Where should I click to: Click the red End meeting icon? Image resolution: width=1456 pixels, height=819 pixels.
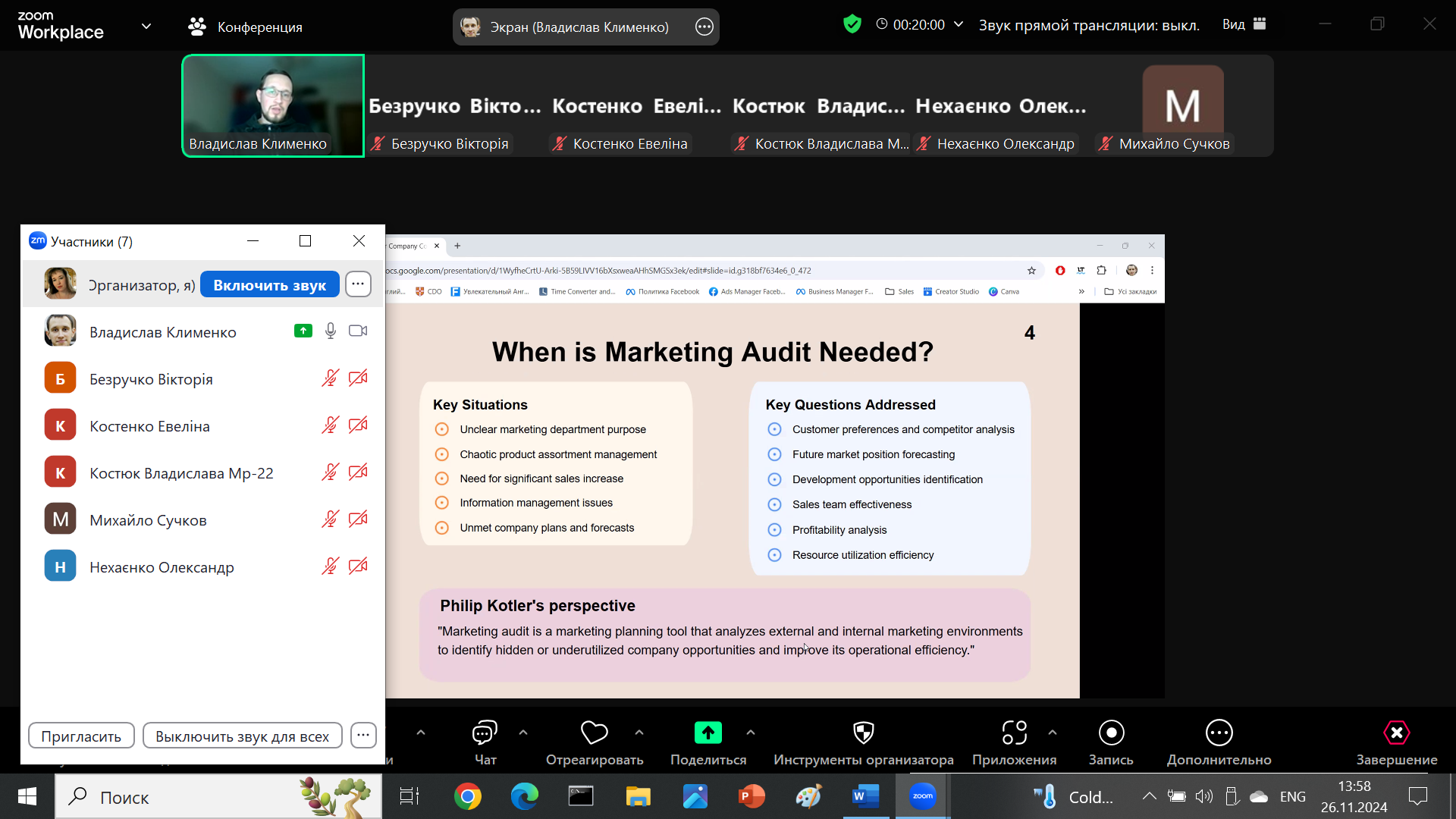(1396, 733)
